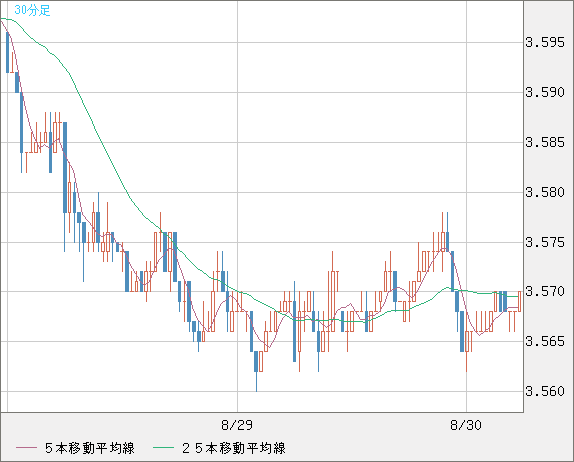Select the 3.580 price axis label
Image resolution: width=574 pixels, height=462 pixels.
545,192
